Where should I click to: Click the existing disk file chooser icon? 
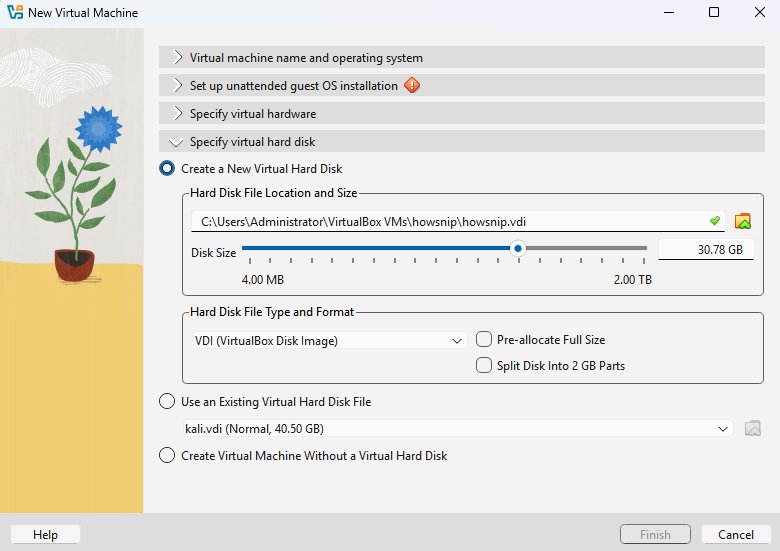(x=753, y=428)
